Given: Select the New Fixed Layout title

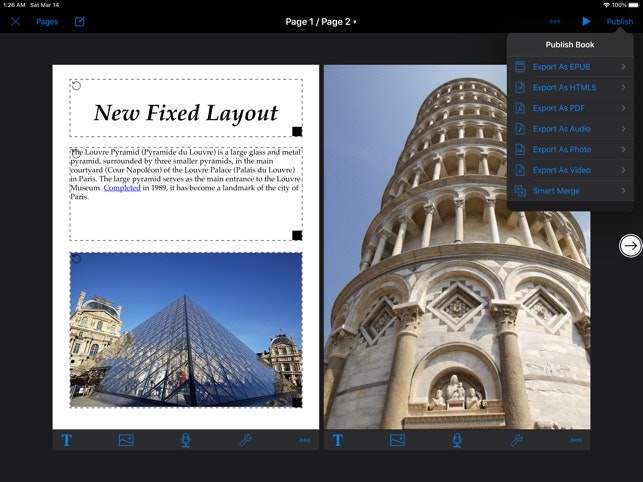Looking at the screenshot, I should coord(186,113).
